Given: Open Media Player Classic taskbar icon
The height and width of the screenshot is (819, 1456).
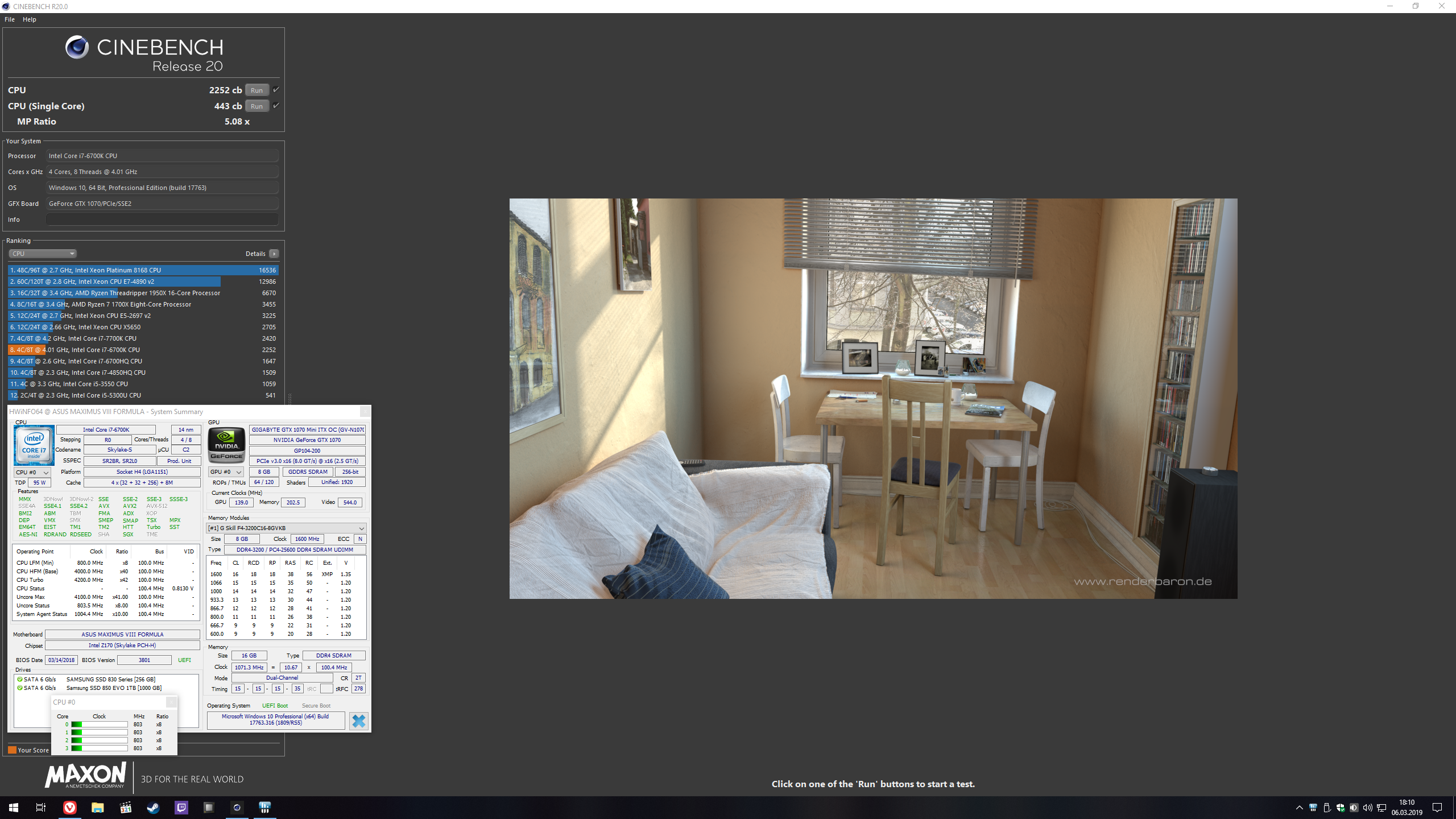Looking at the screenshot, I should tap(126, 808).
